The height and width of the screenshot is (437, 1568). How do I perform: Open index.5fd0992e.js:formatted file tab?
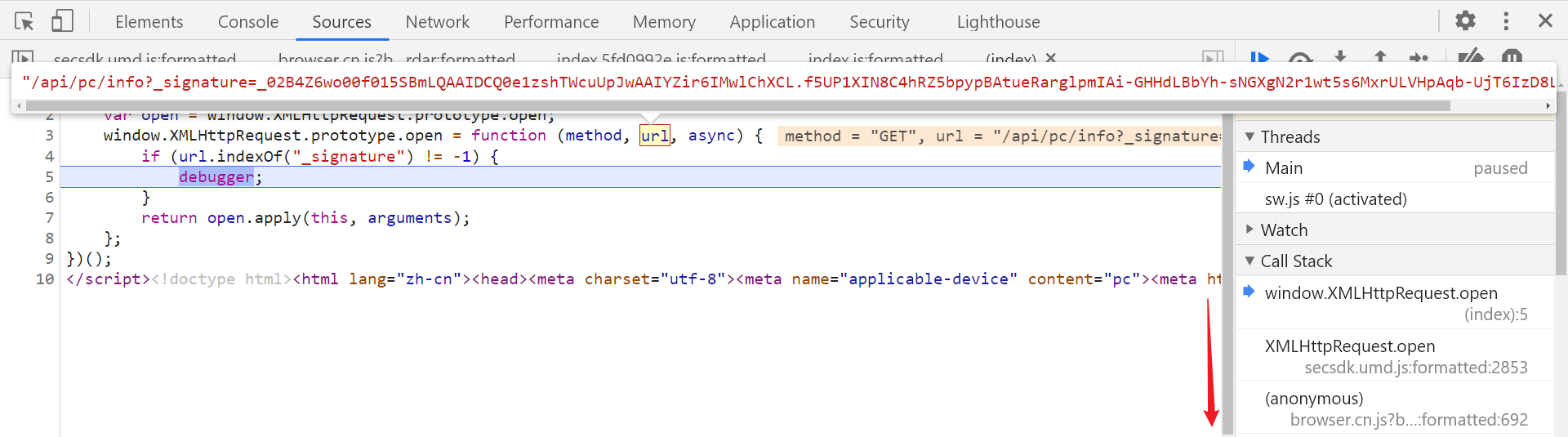(x=661, y=59)
